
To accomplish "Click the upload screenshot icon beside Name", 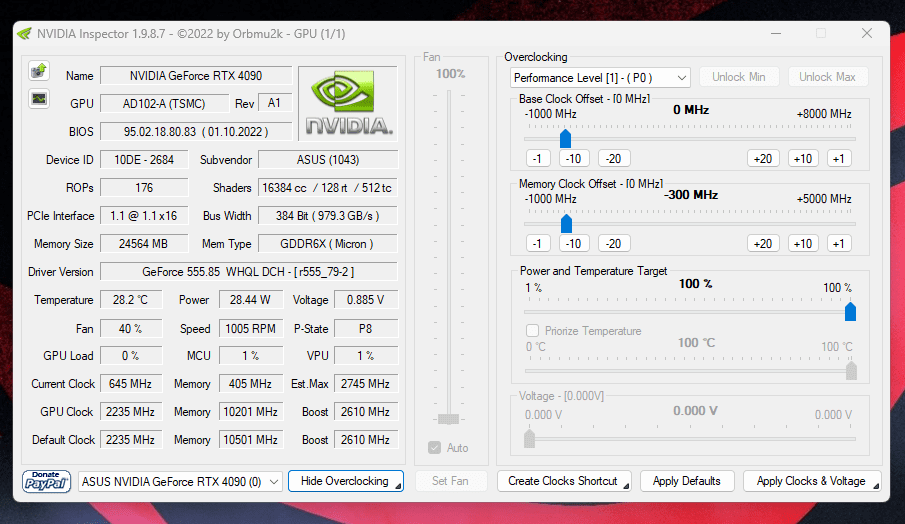I will (39, 71).
